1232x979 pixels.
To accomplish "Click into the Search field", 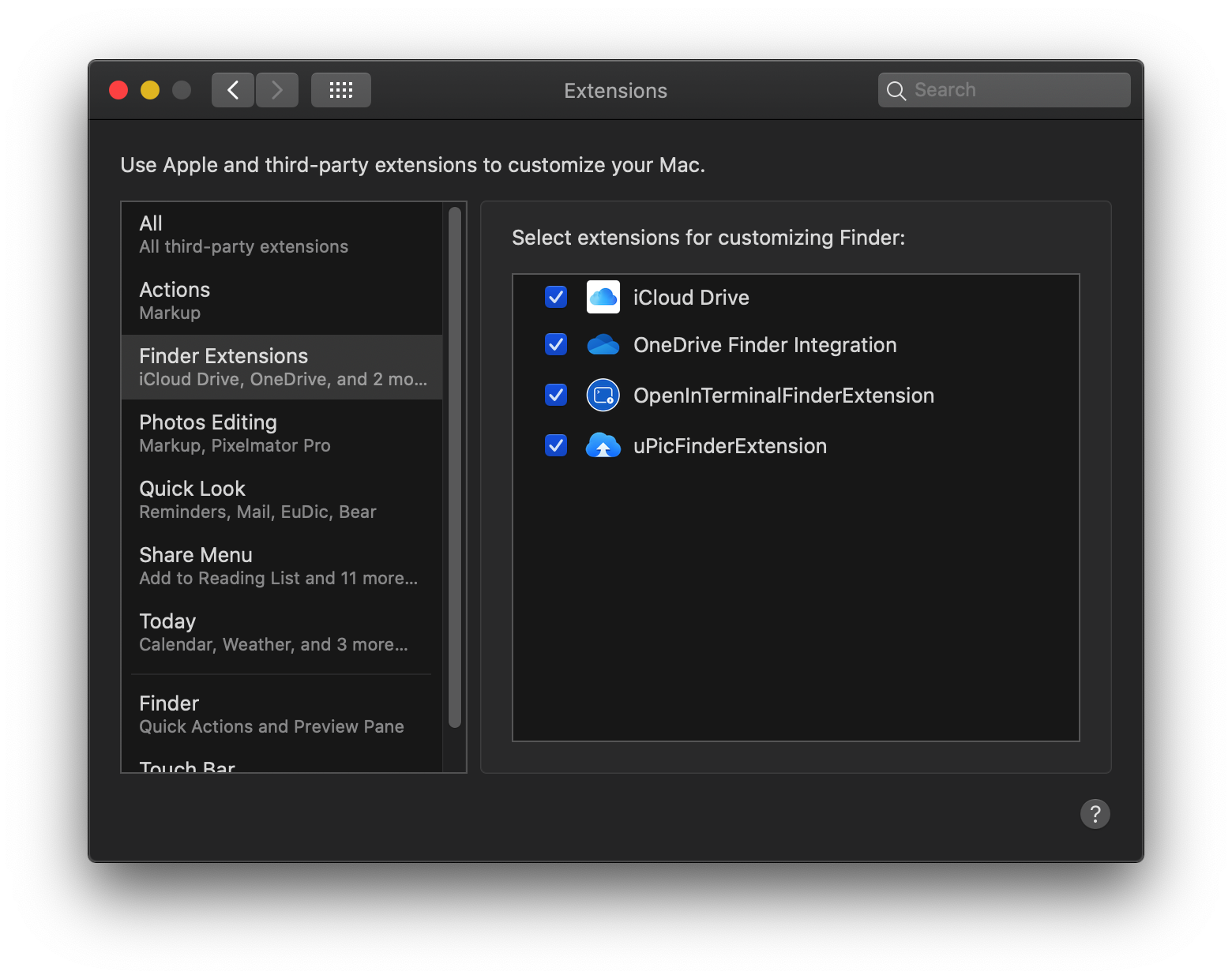I will (1005, 90).
